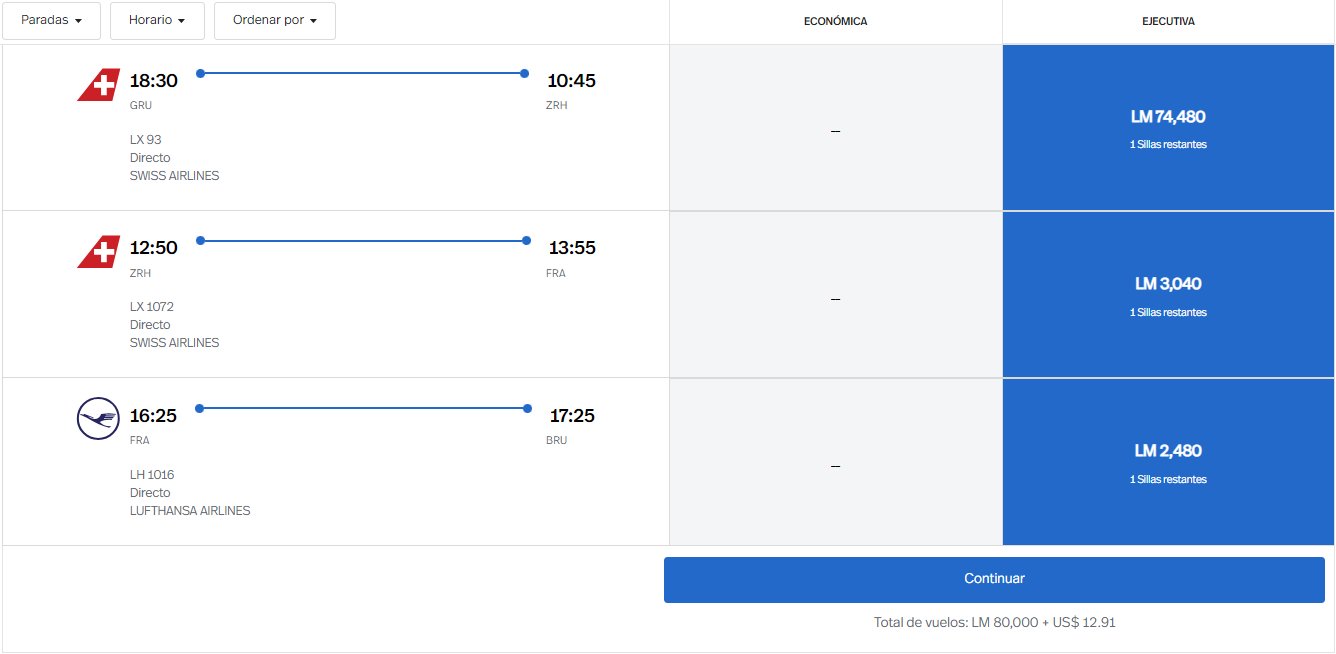This screenshot has height=654, width=1336.
Task: Click the unavailable economy cell for LH 1016
Action: [x=836, y=462]
